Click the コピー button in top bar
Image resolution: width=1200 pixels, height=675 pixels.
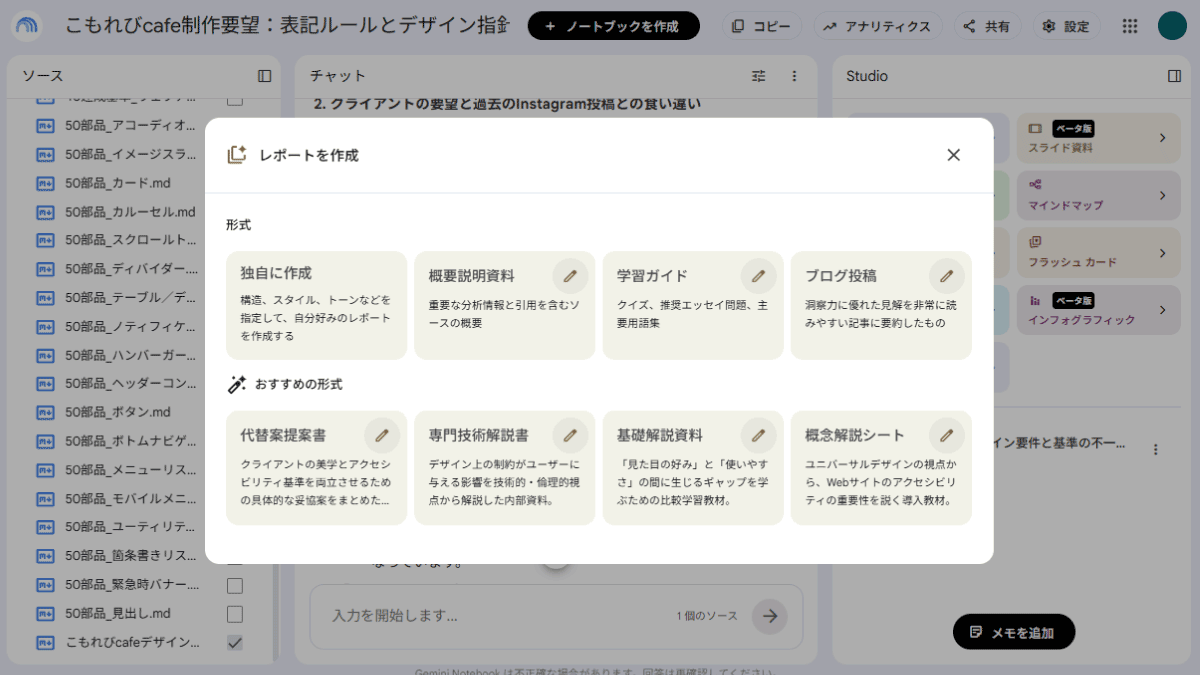[761, 26]
